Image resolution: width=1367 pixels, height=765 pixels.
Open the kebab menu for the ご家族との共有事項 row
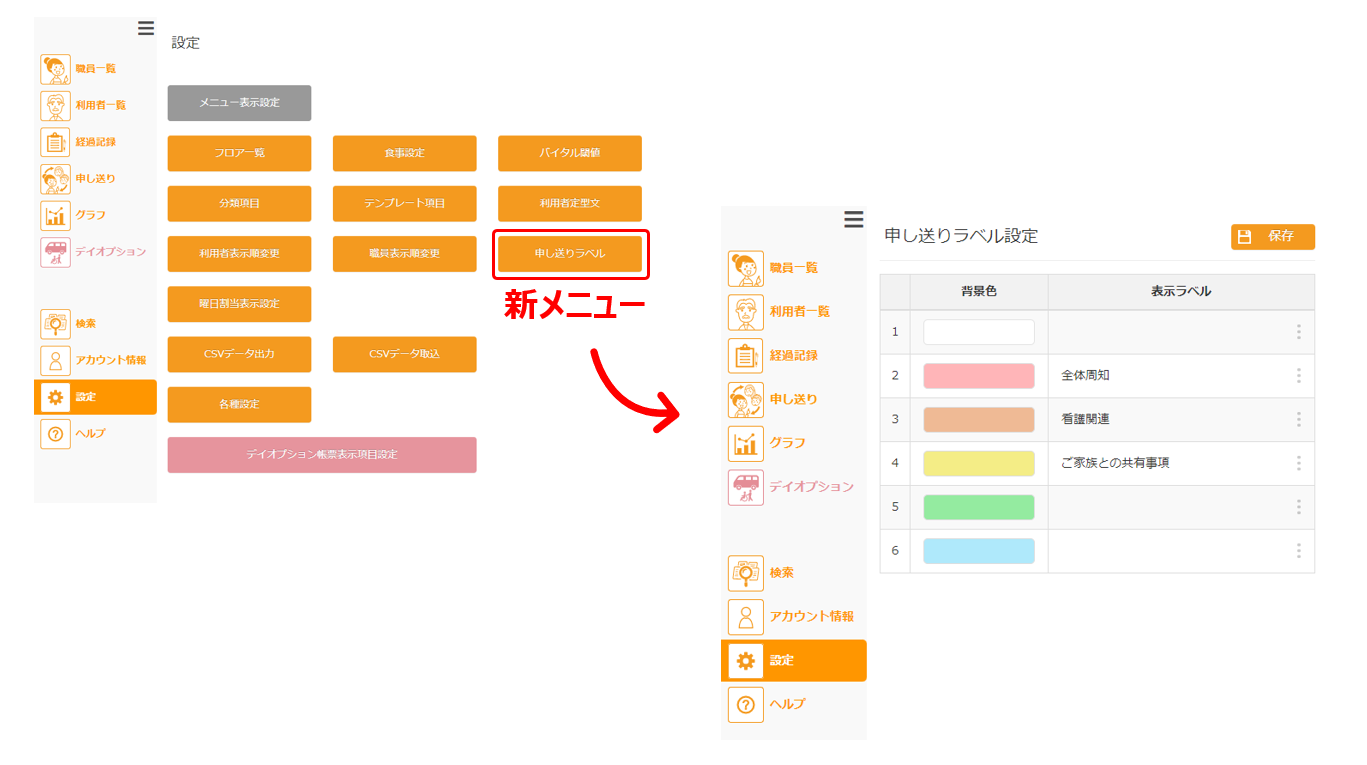(1298, 463)
